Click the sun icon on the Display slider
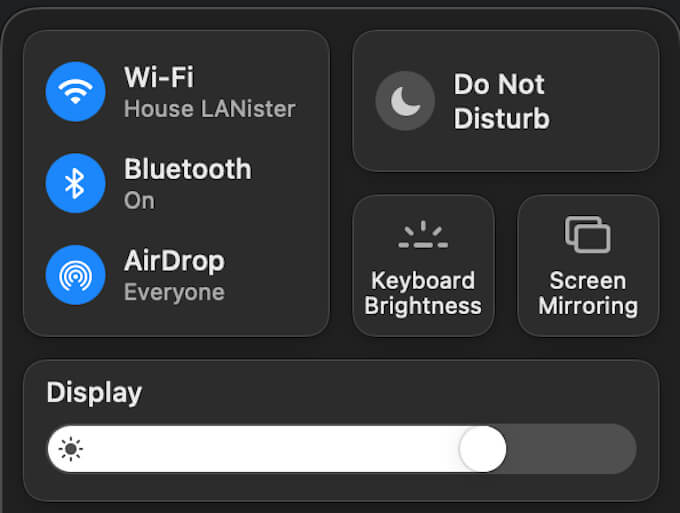Screen dimensions: 680x513 tap(71, 449)
